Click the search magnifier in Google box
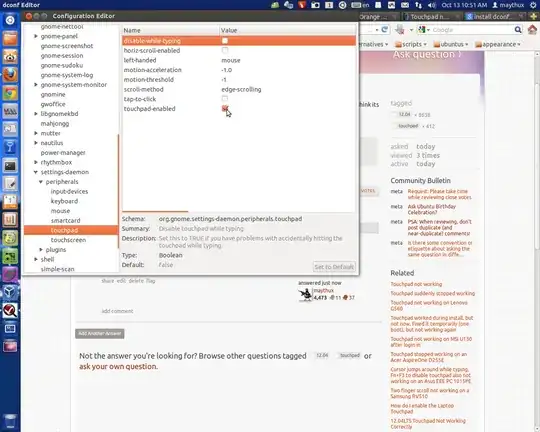Viewport: 540px width, 432px height. [518, 30]
